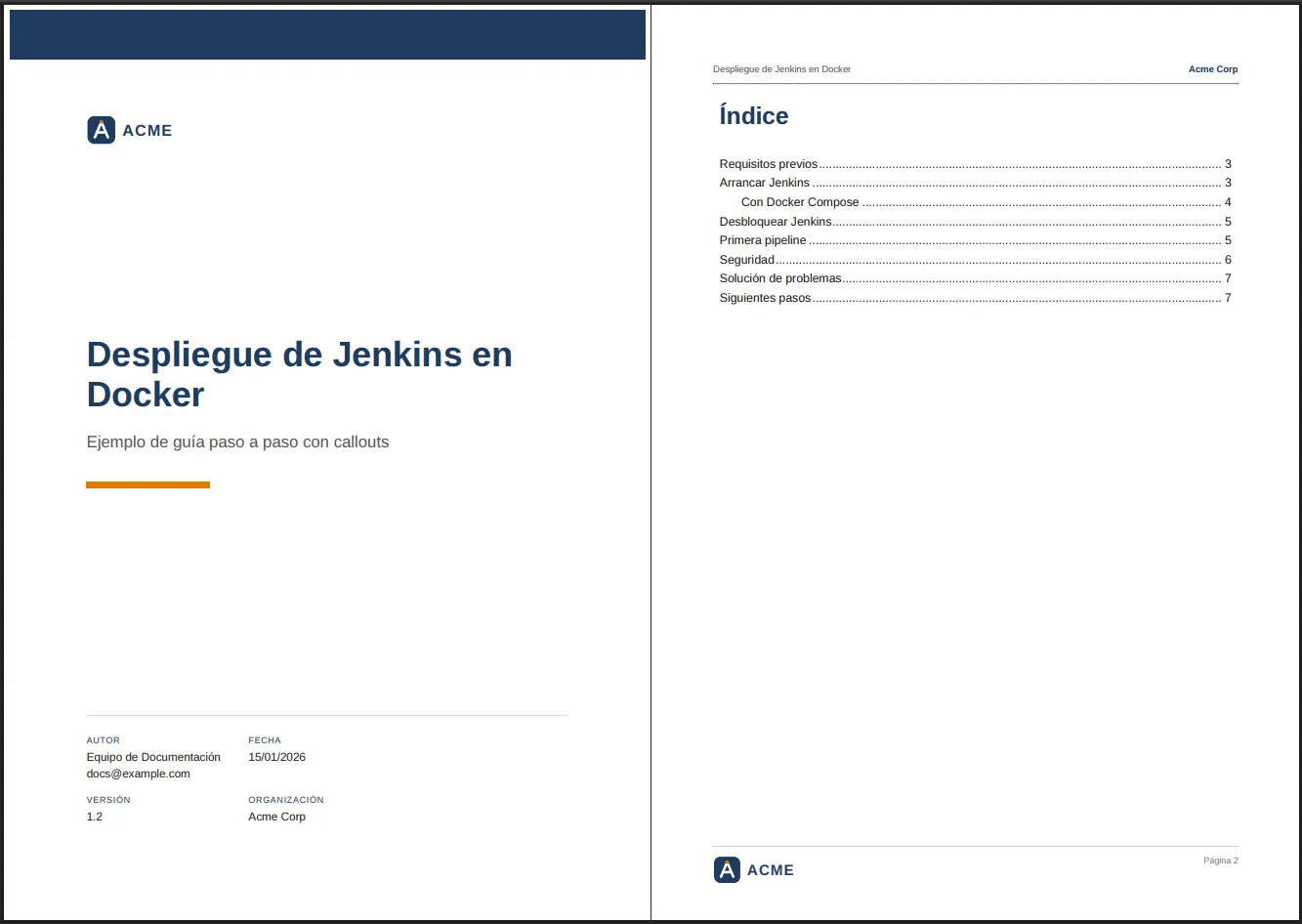Click the date '15/01/2026'
Viewport: 1302px width, 924px height.
click(x=277, y=757)
